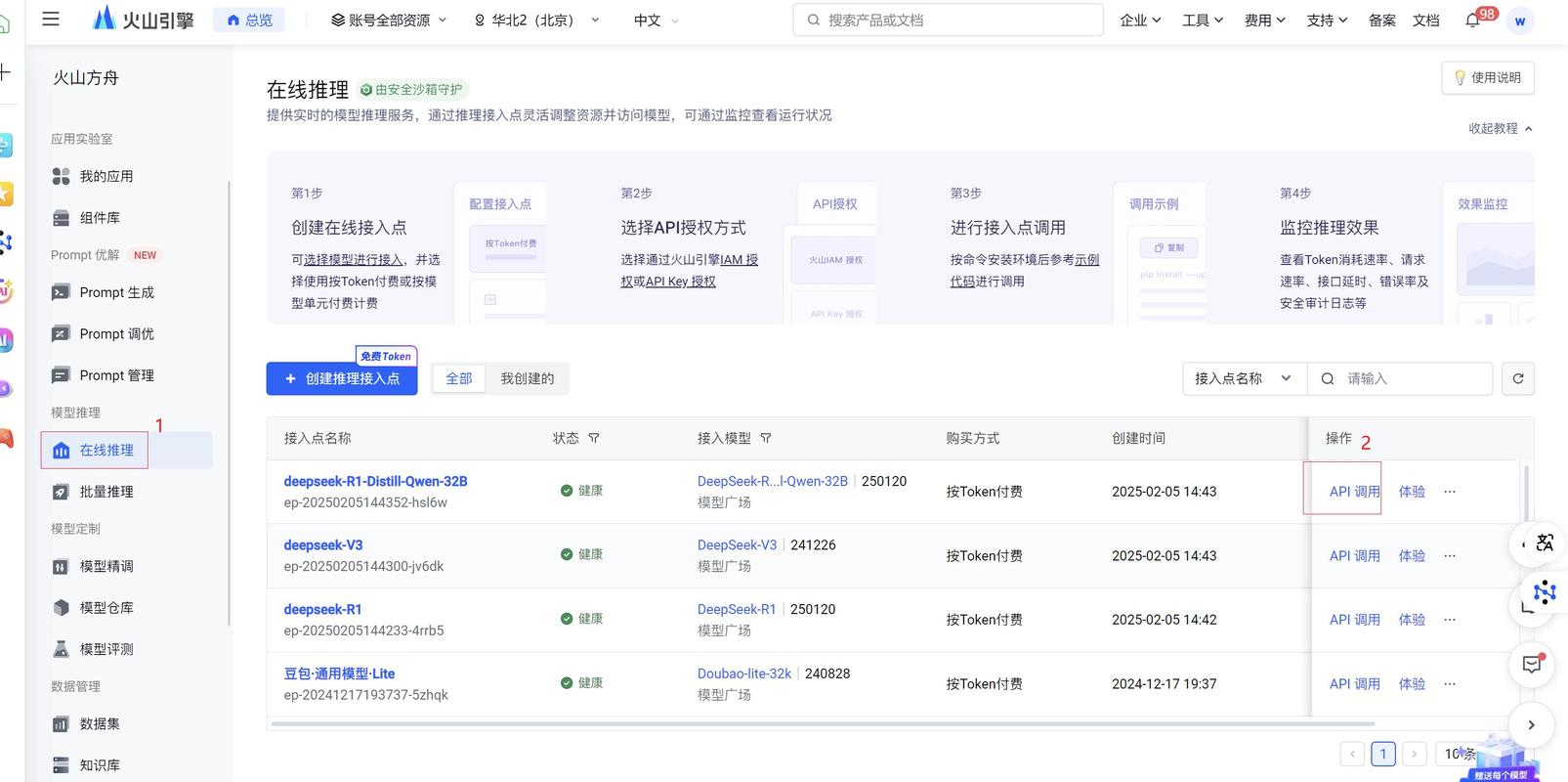Viewport: 1568px width, 782px height.
Task: Expand the 支持 menu
Action: click(x=1327, y=20)
